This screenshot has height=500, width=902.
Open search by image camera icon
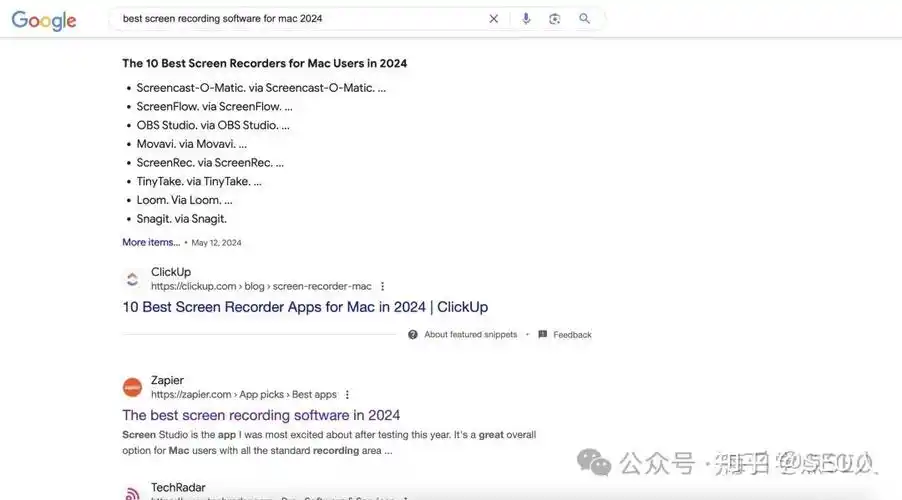click(x=555, y=19)
